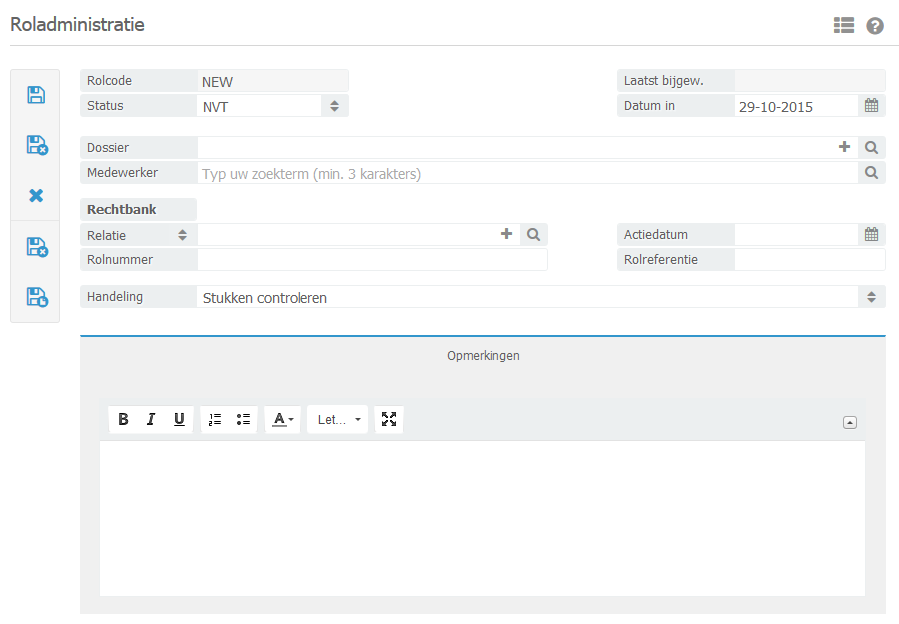
Task: Click the Medewerker search magnifier
Action: coord(872,173)
